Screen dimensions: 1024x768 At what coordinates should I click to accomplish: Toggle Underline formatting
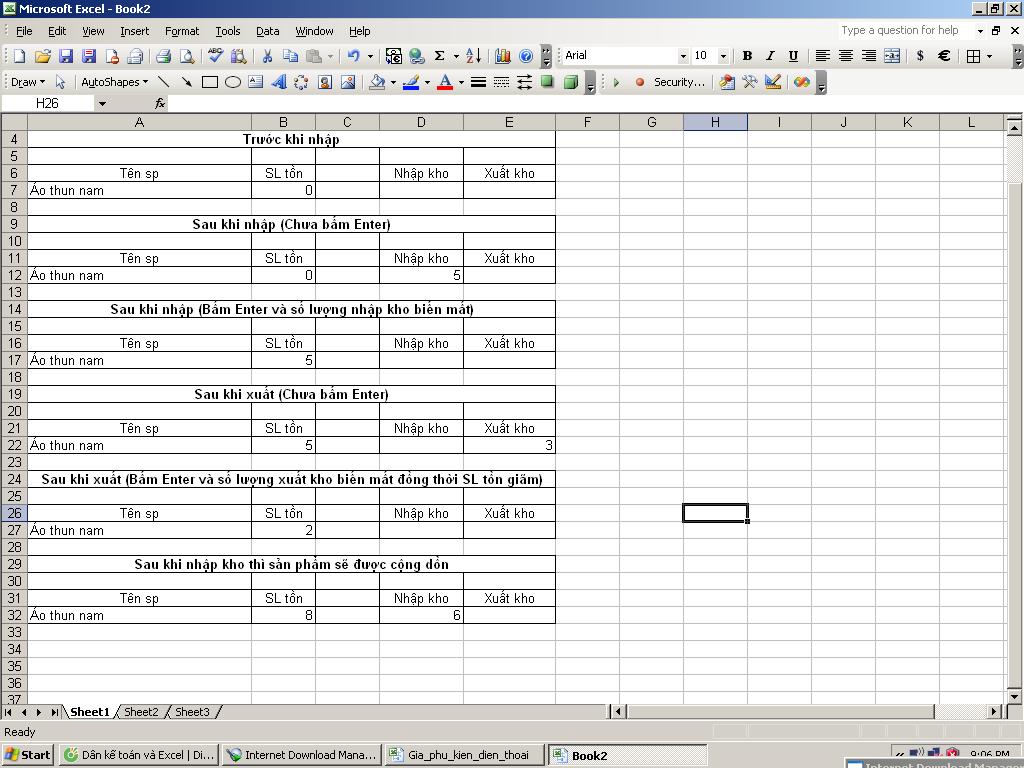tap(793, 56)
